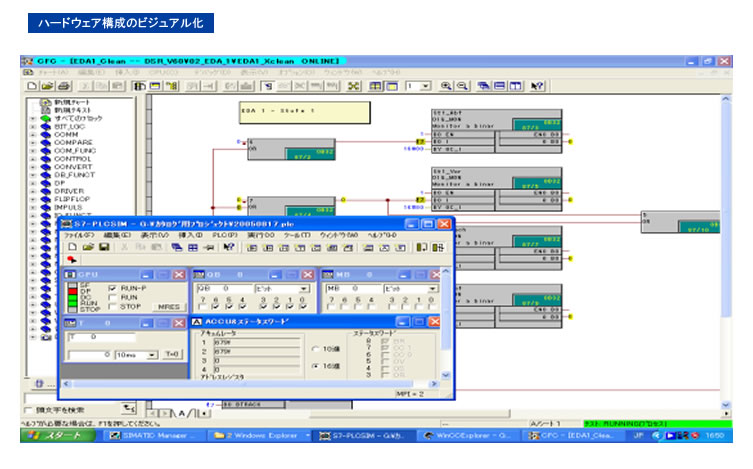The image size is (753, 469).
Task: Click the BIT_LOC block family icon
Action: [46, 127]
